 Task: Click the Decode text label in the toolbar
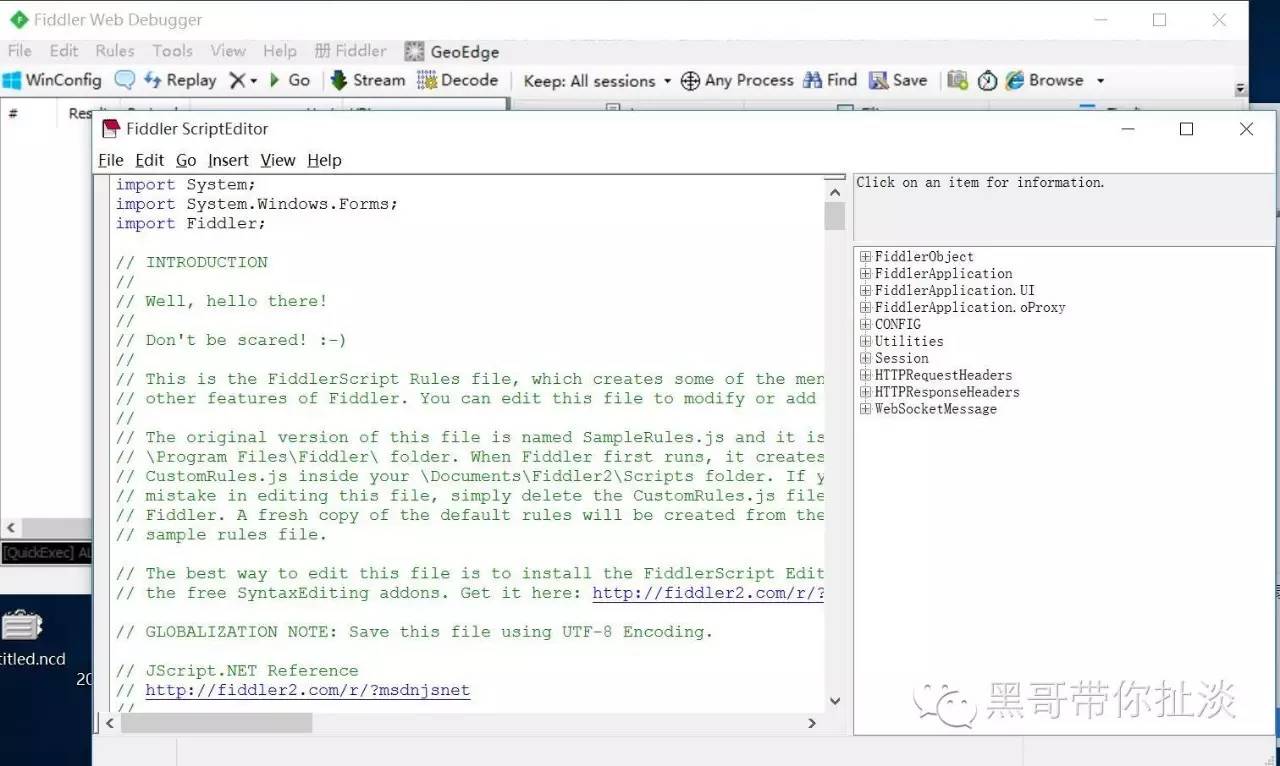470,80
